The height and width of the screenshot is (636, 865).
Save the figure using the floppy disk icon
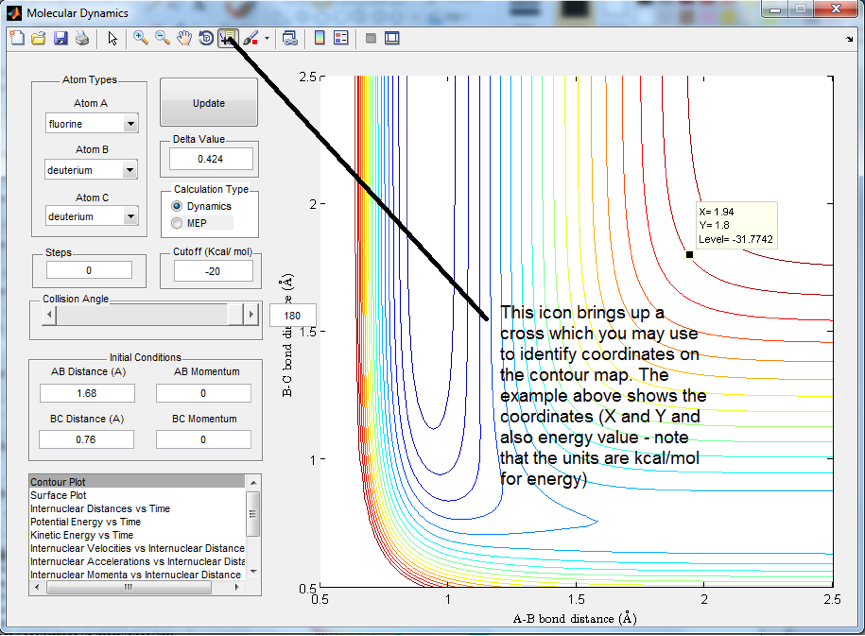[x=61, y=38]
